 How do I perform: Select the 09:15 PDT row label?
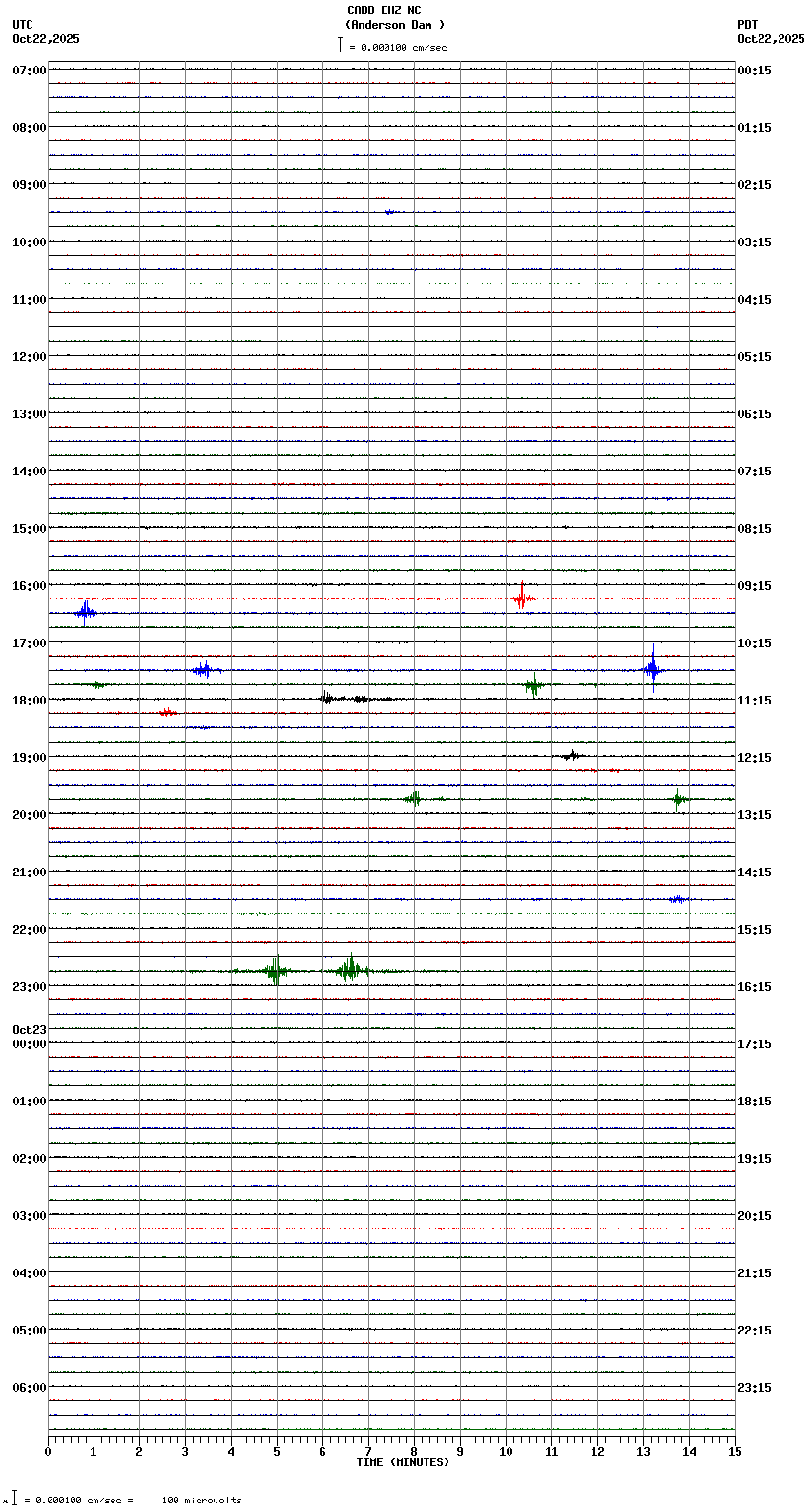click(x=755, y=586)
